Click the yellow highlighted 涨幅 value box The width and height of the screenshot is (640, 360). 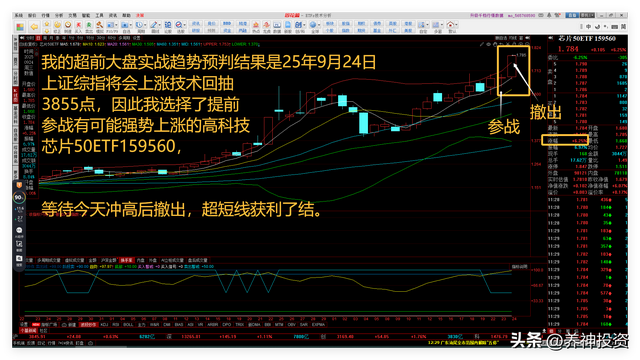[x=565, y=140]
